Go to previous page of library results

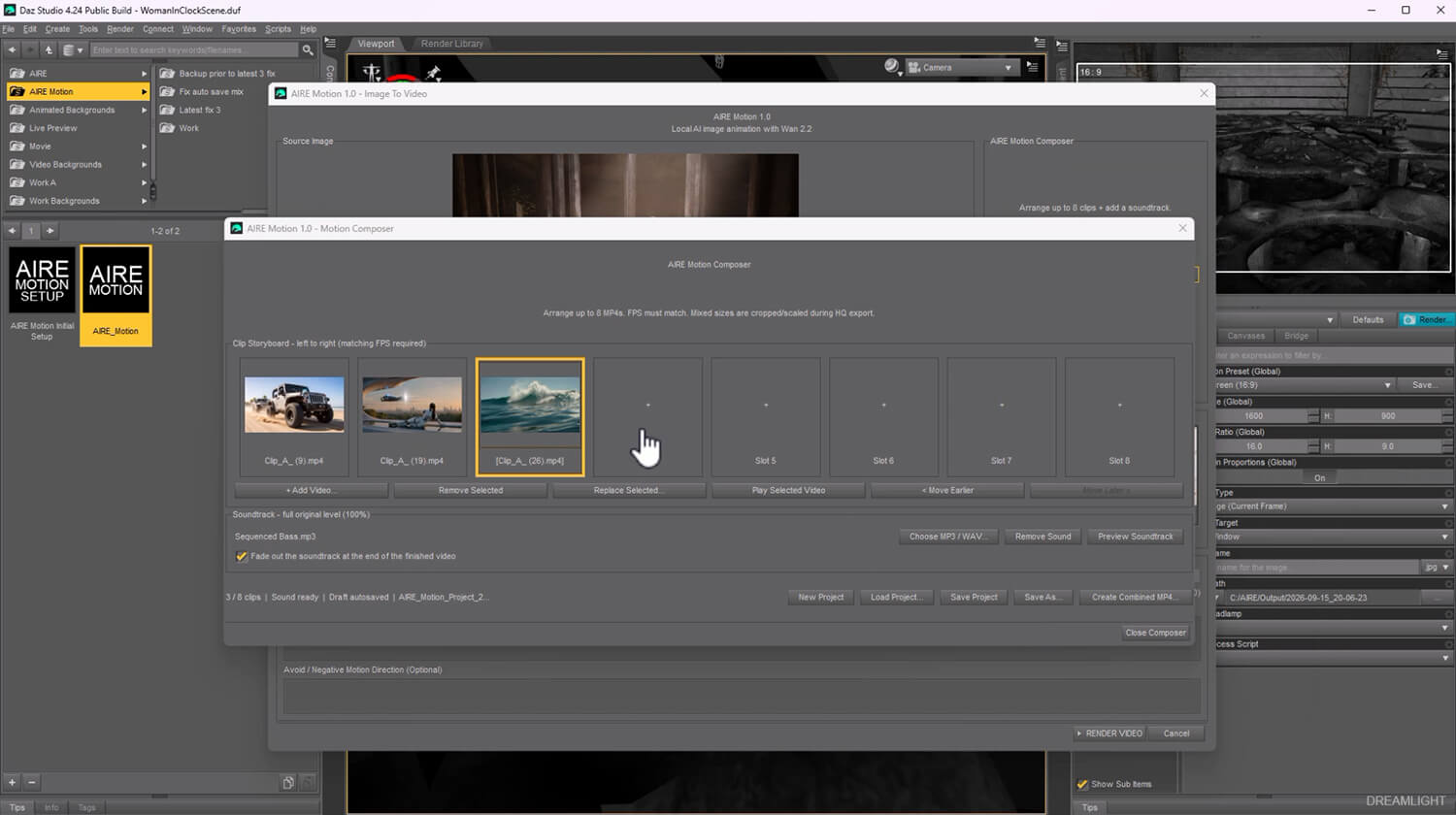(12, 231)
